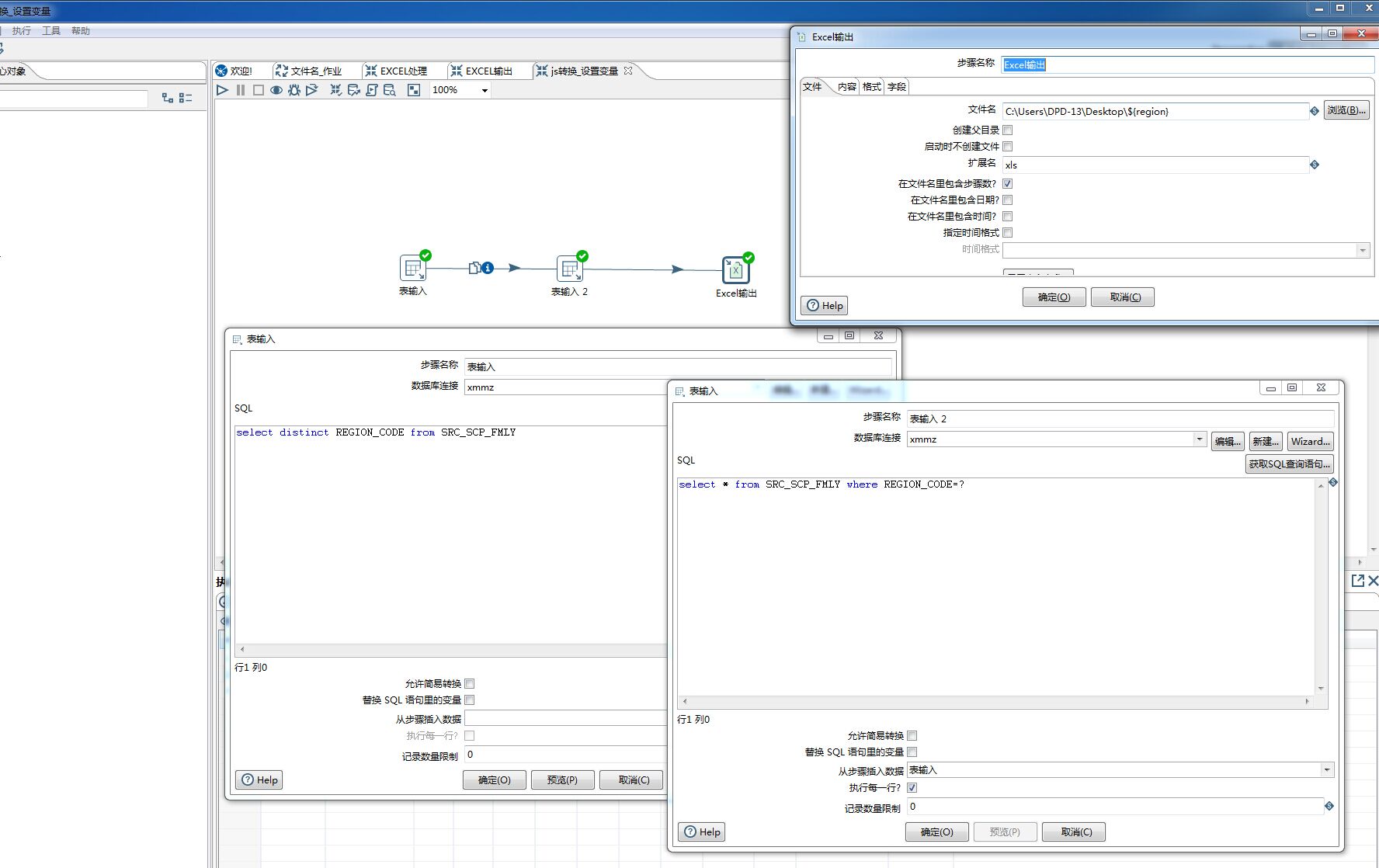
Task: Switch to the EXCEL处理 tab
Action: (x=397, y=71)
